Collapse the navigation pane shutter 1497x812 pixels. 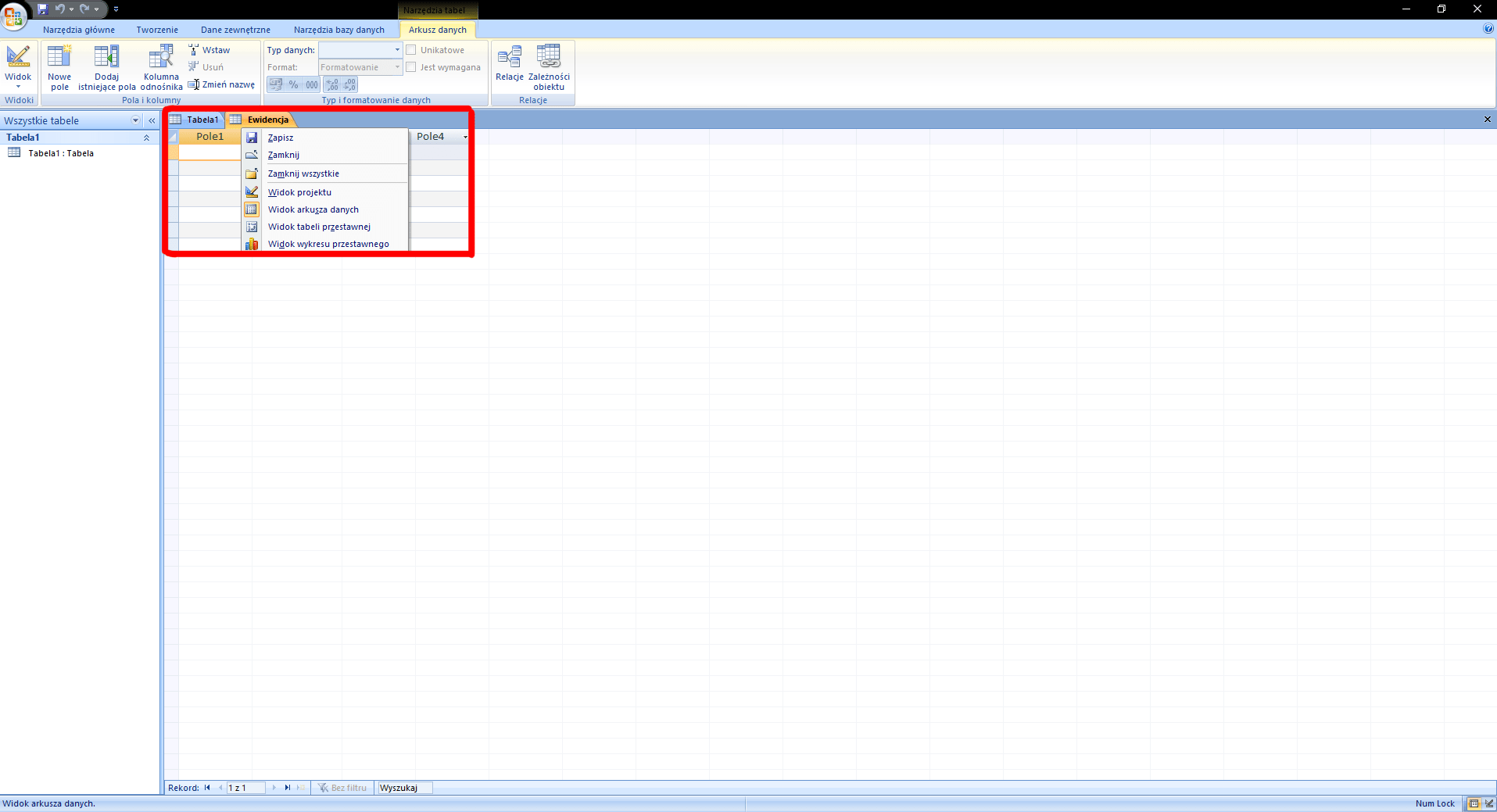152,120
